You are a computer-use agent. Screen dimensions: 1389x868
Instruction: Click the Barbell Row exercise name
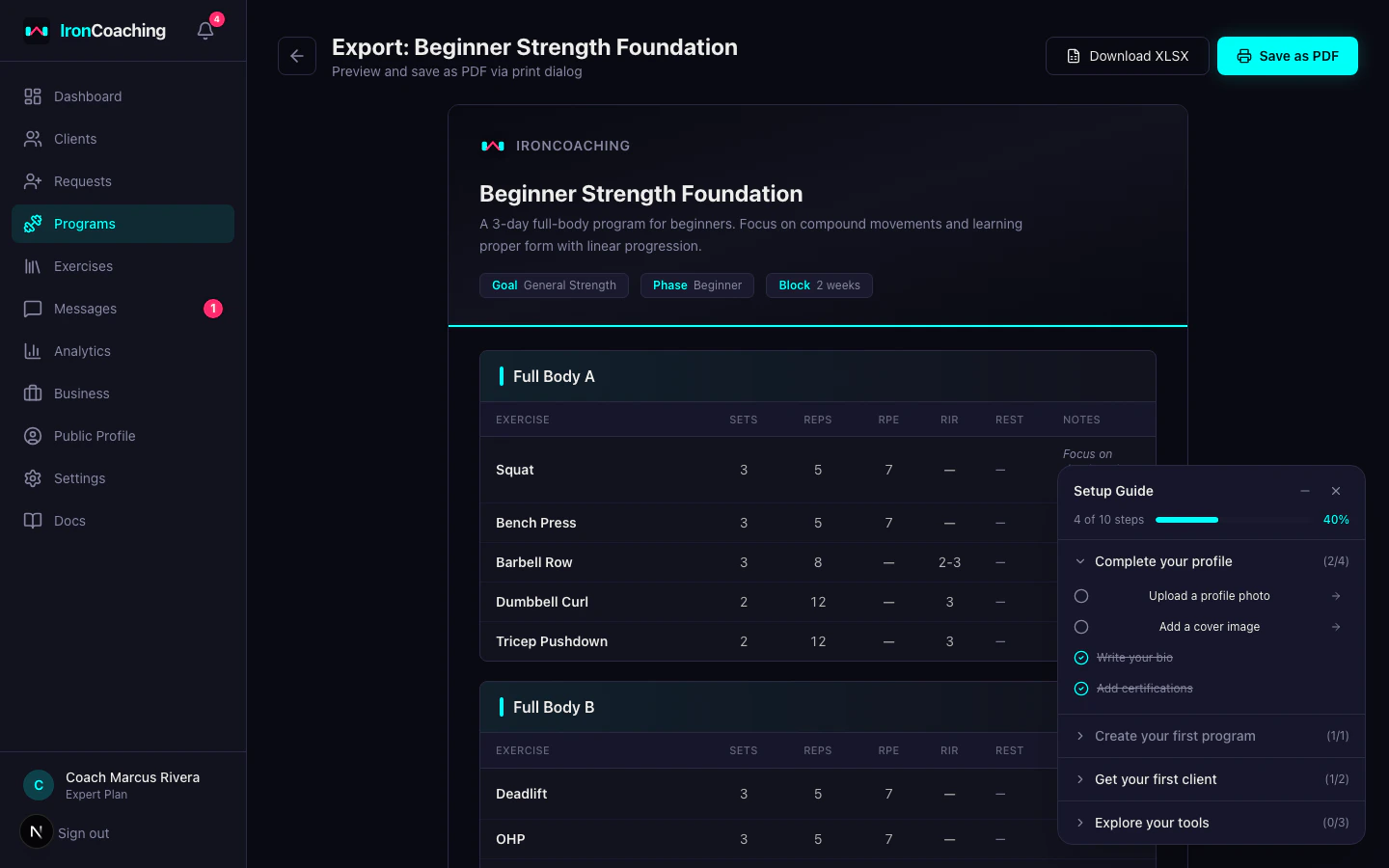click(x=533, y=562)
